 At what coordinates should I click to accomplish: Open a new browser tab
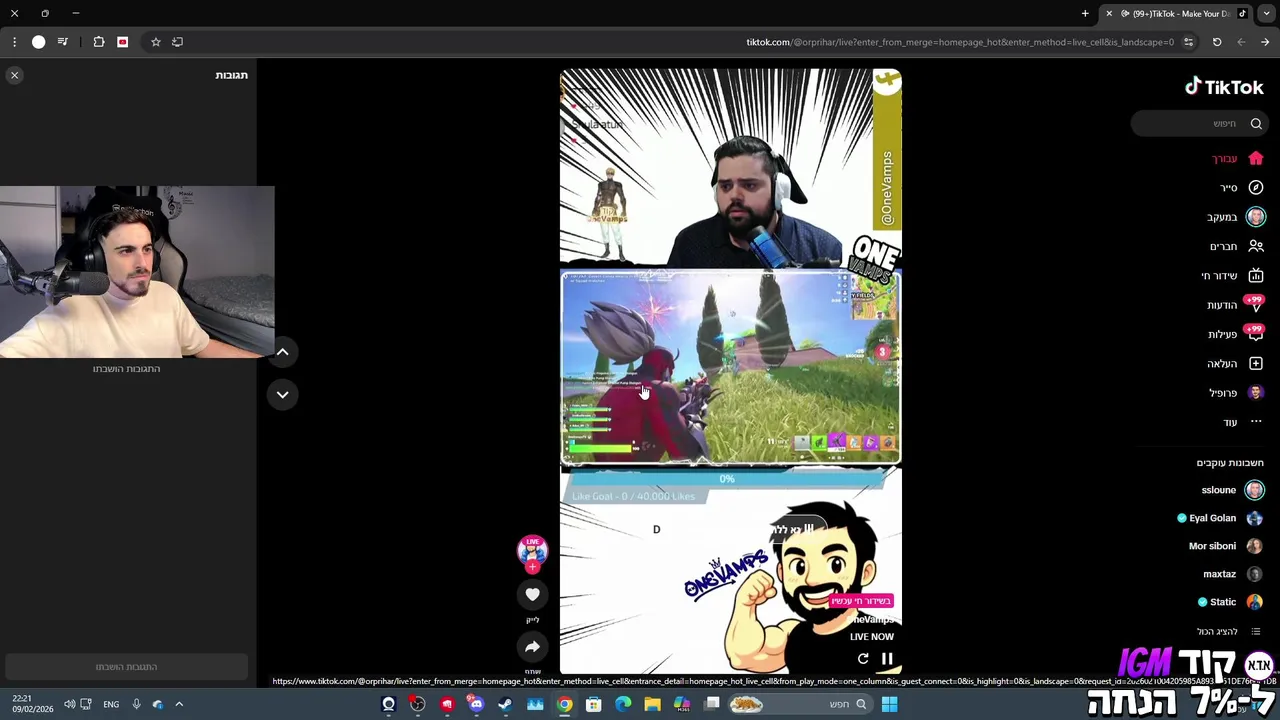click(1085, 13)
